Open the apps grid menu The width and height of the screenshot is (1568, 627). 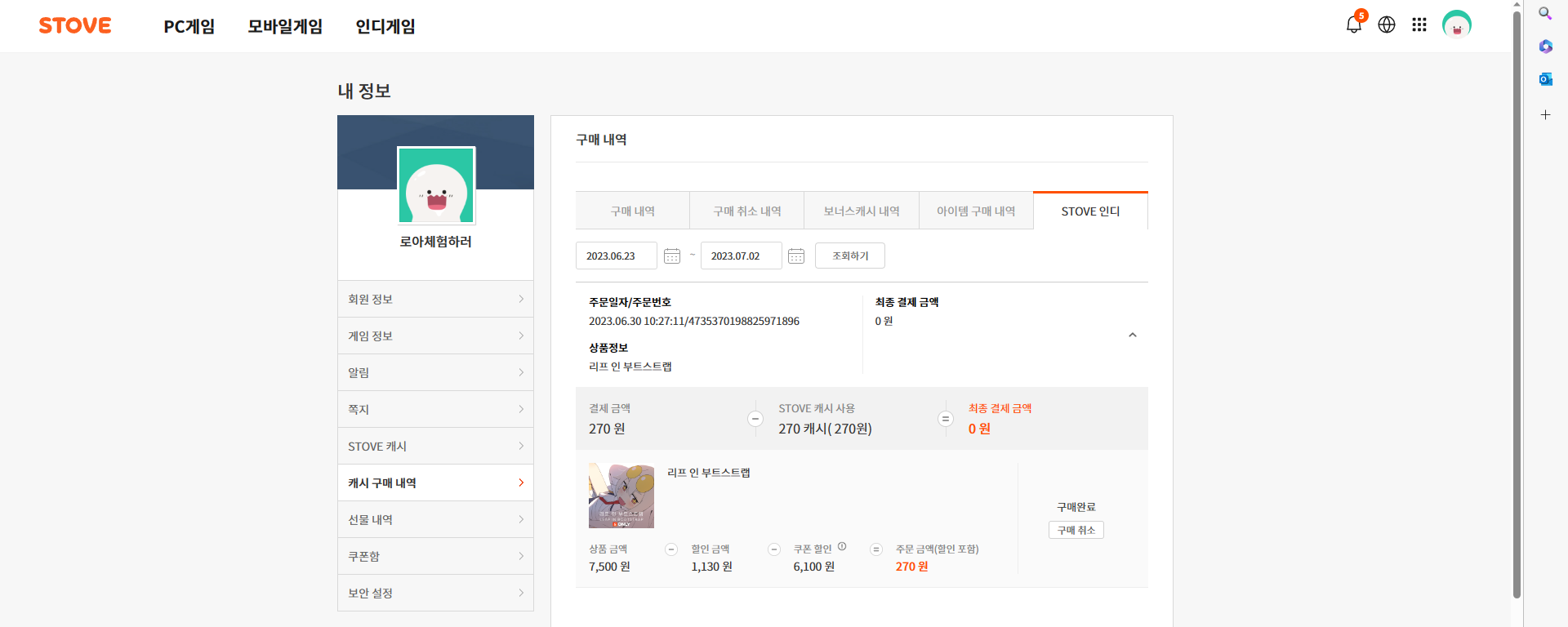[x=1419, y=24]
